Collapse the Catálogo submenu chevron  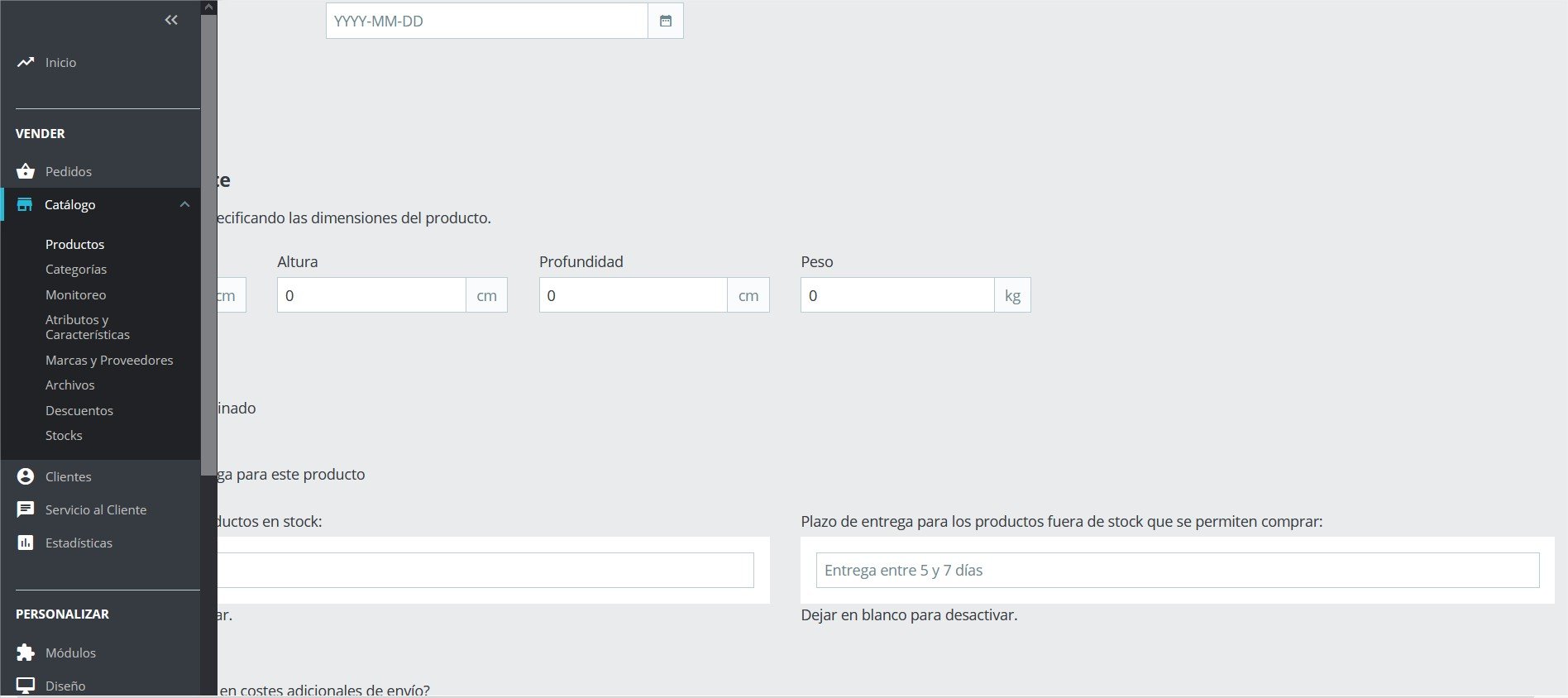pyautogui.click(x=184, y=204)
